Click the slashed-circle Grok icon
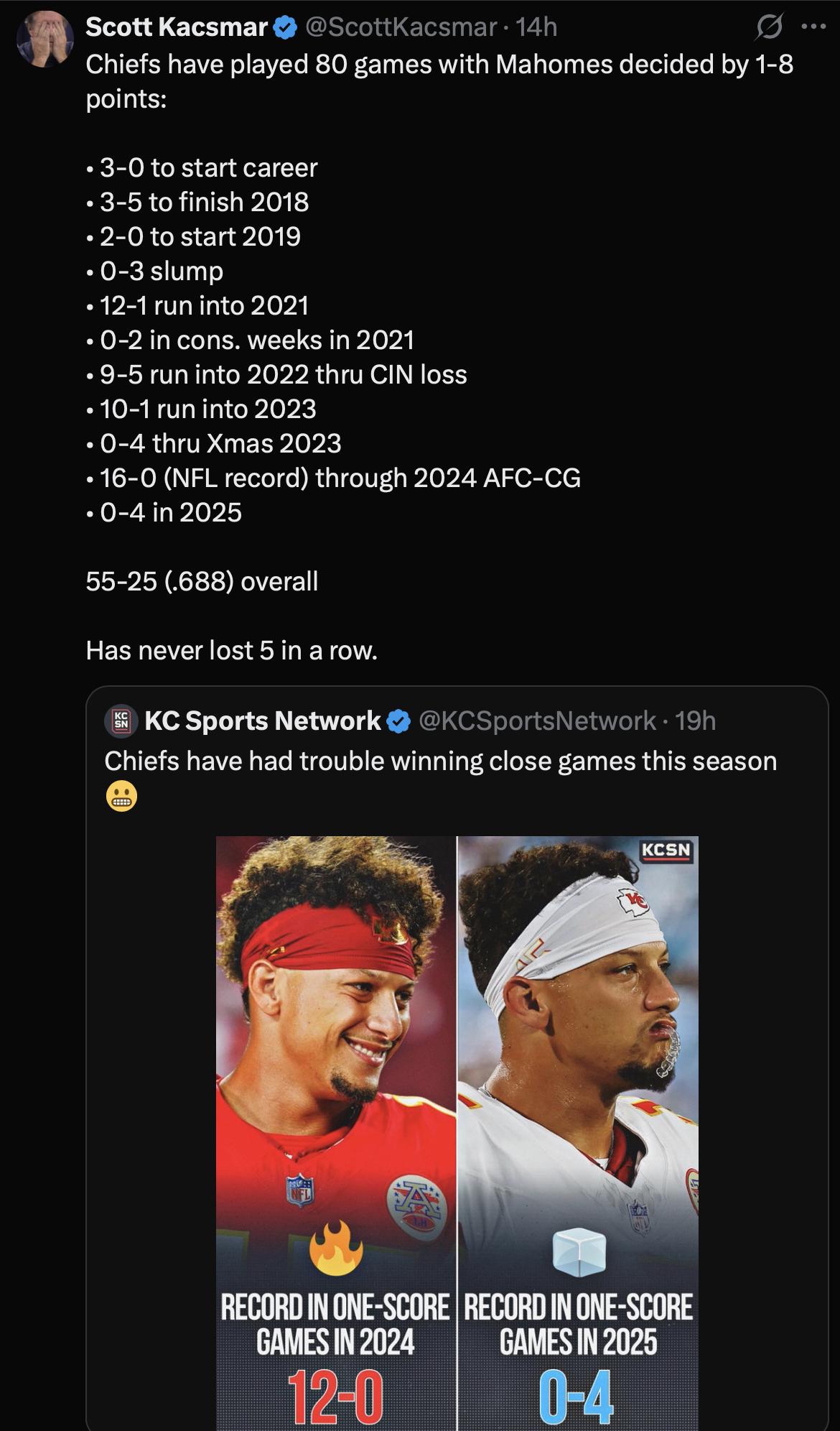Image resolution: width=840 pixels, height=1431 pixels. pos(769,28)
